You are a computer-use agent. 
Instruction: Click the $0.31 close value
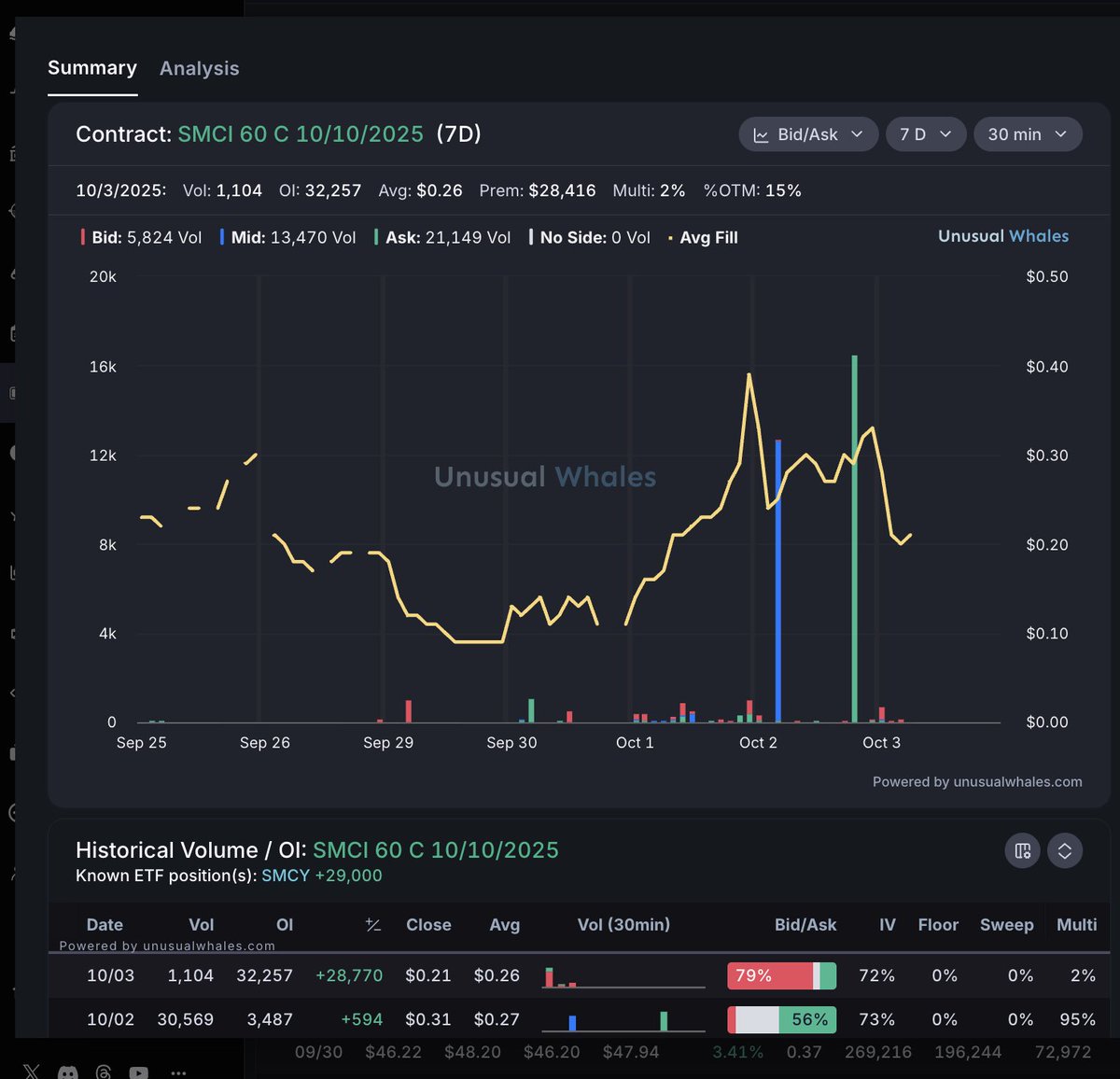(428, 1019)
